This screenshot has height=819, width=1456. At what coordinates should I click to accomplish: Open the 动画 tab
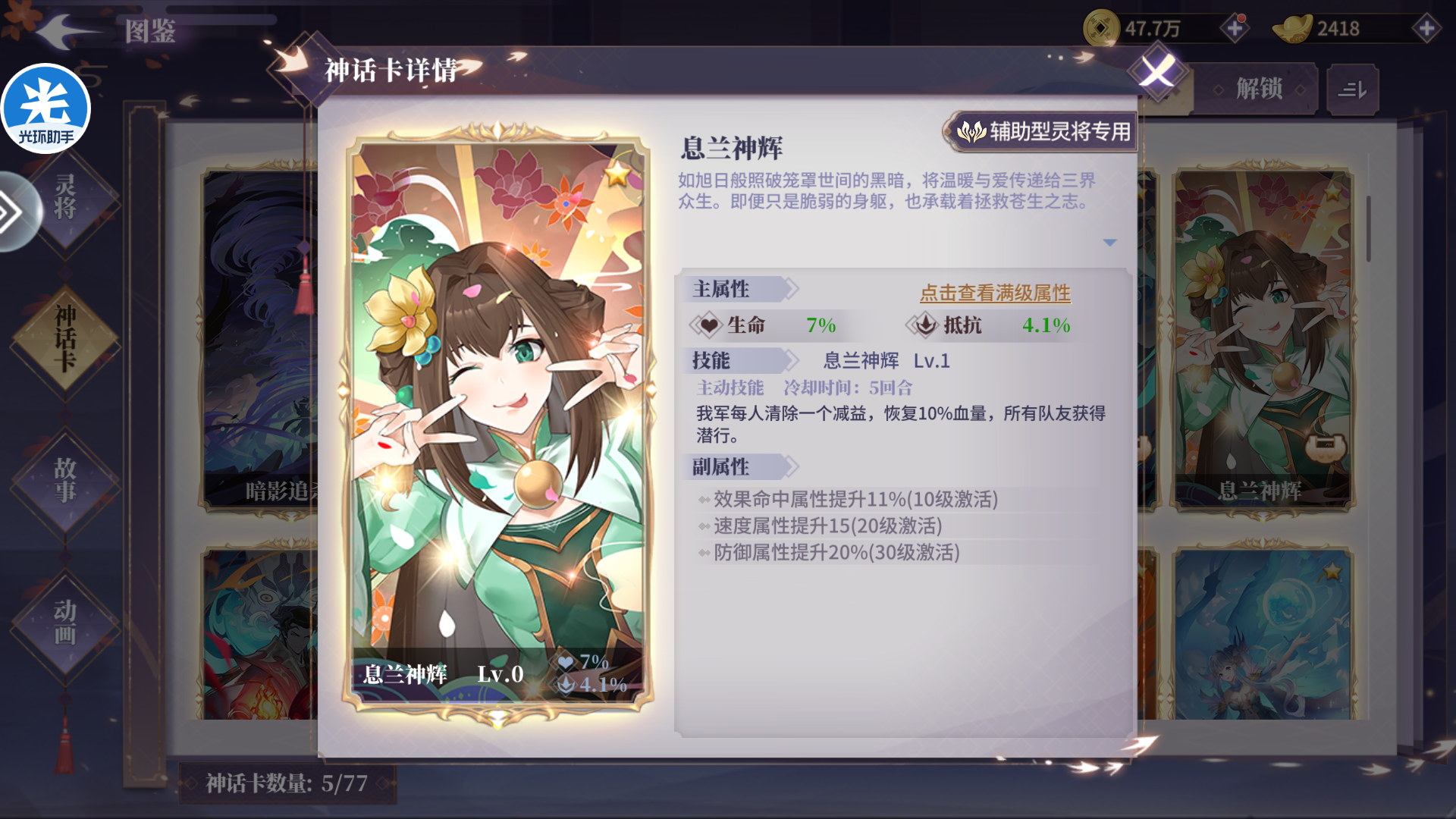(65, 623)
